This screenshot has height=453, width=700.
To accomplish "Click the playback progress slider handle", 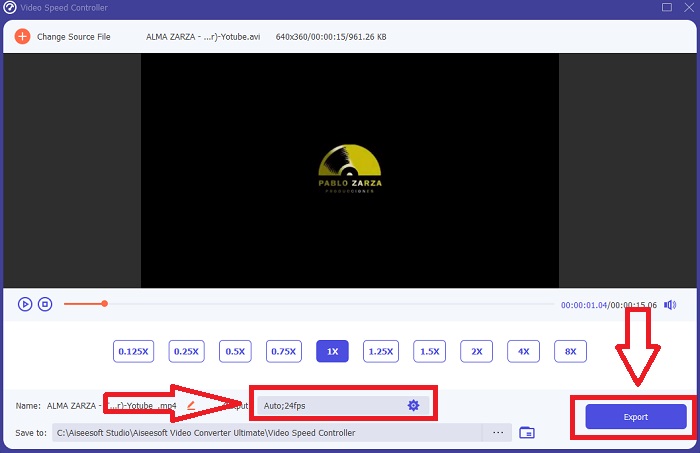I will click(x=104, y=303).
